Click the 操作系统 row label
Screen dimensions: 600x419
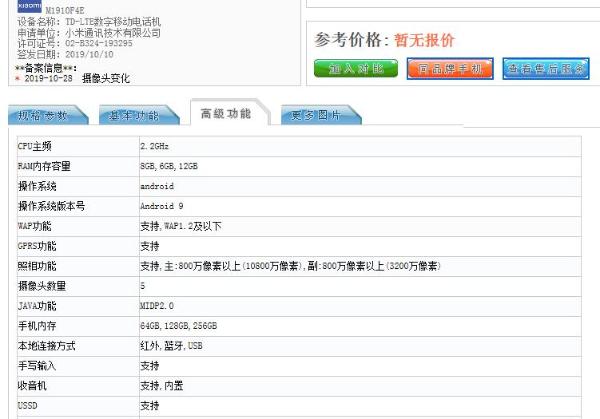tap(37, 186)
